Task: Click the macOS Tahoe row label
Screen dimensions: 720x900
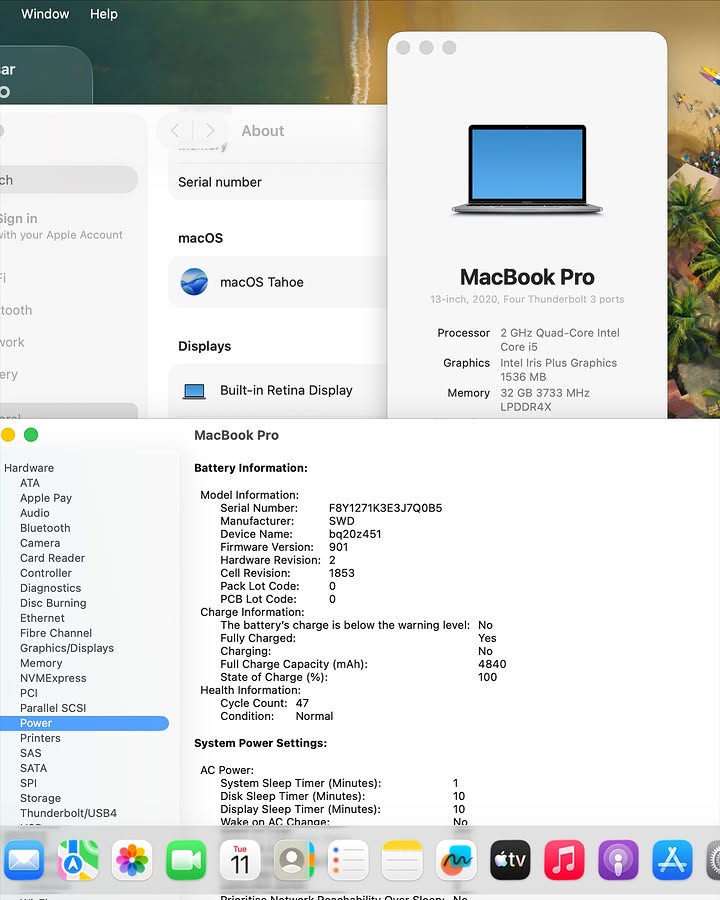Action: click(x=262, y=282)
